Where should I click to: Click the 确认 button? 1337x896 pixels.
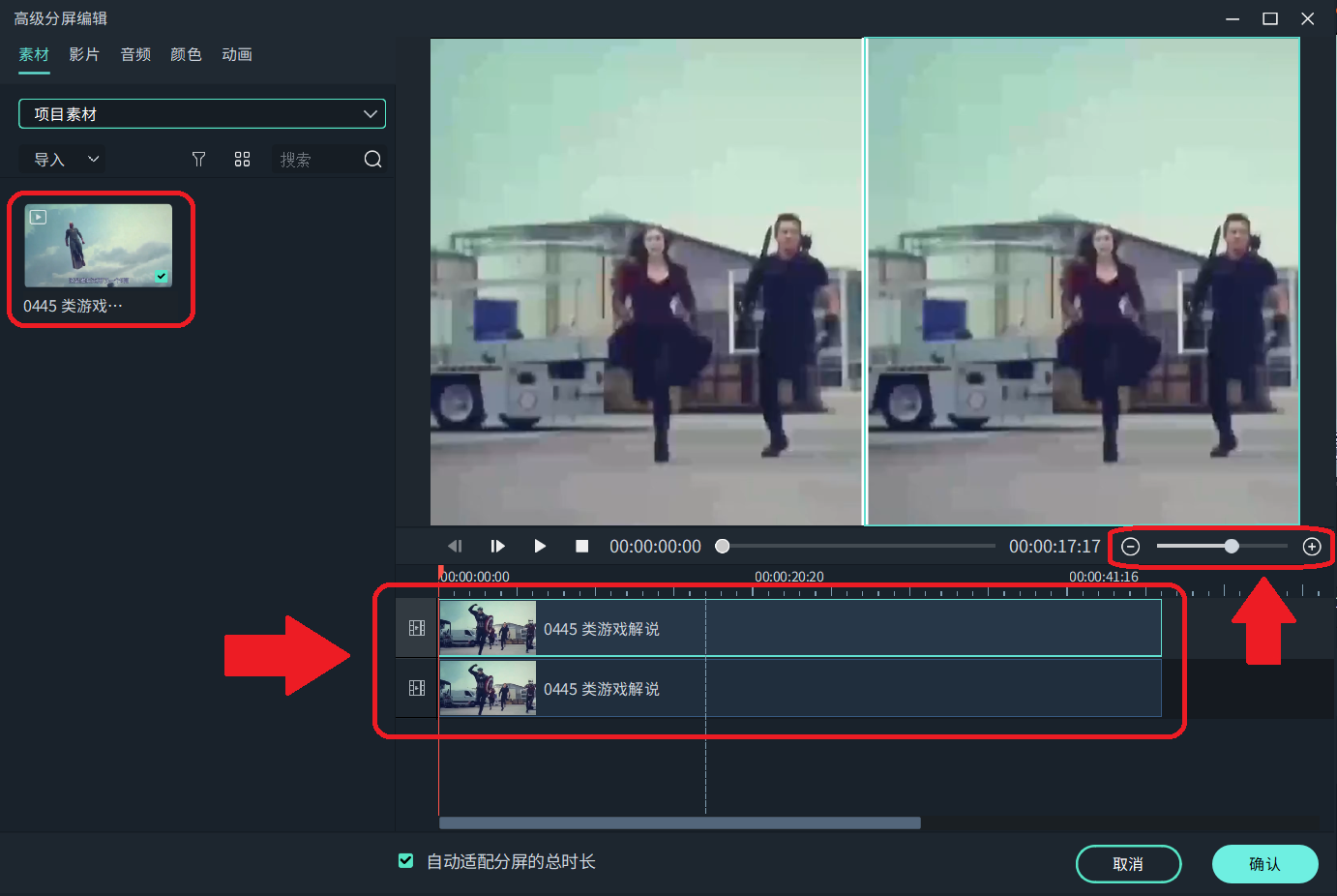pos(1264,864)
